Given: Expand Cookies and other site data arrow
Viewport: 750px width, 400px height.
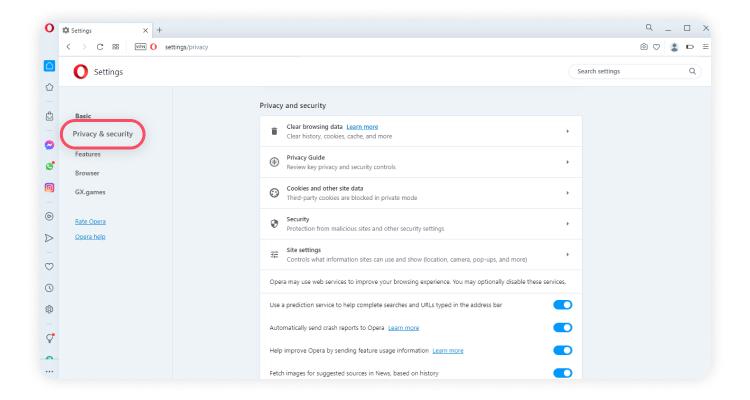Looking at the screenshot, I should (568, 193).
